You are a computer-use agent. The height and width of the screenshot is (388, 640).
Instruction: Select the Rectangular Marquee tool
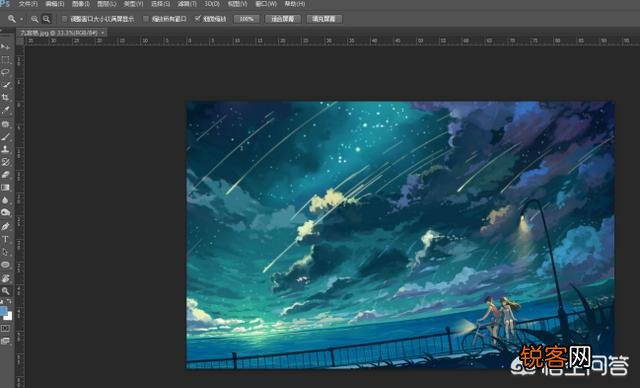coord(5,60)
